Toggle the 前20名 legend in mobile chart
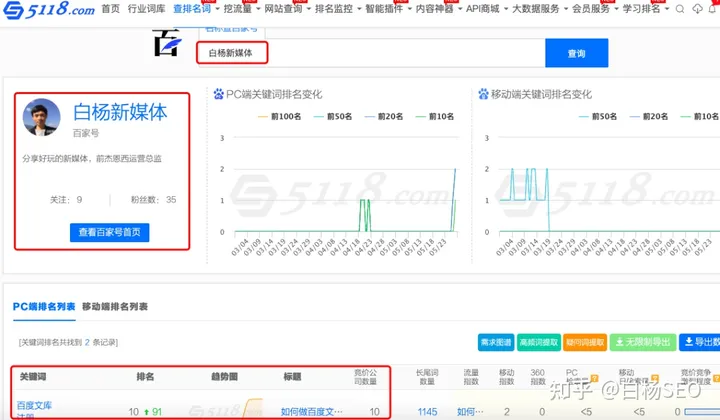 point(648,117)
